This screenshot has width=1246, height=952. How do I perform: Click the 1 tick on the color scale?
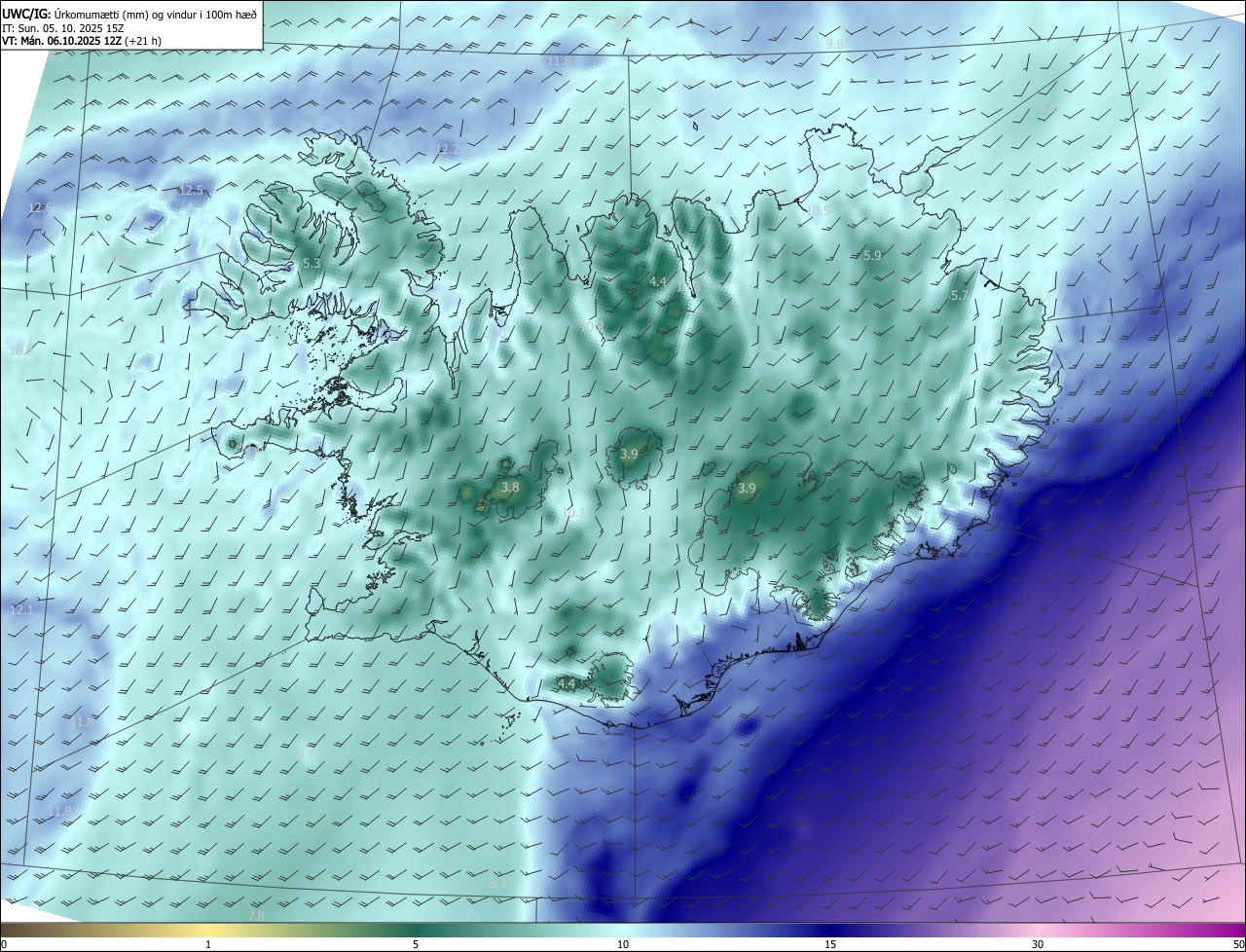click(x=208, y=944)
